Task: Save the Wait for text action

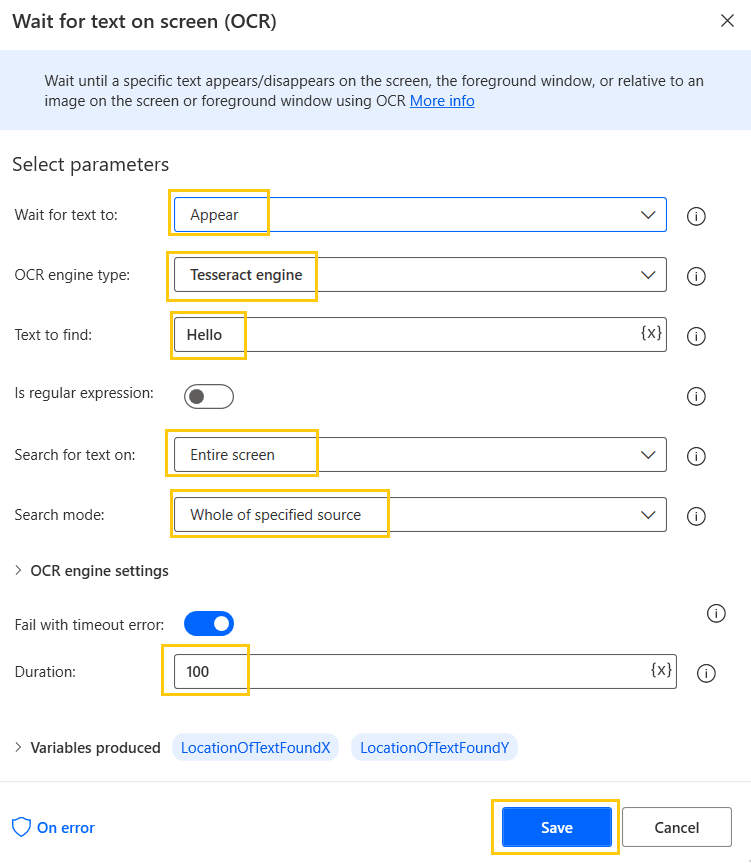Action: pyautogui.click(x=555, y=827)
